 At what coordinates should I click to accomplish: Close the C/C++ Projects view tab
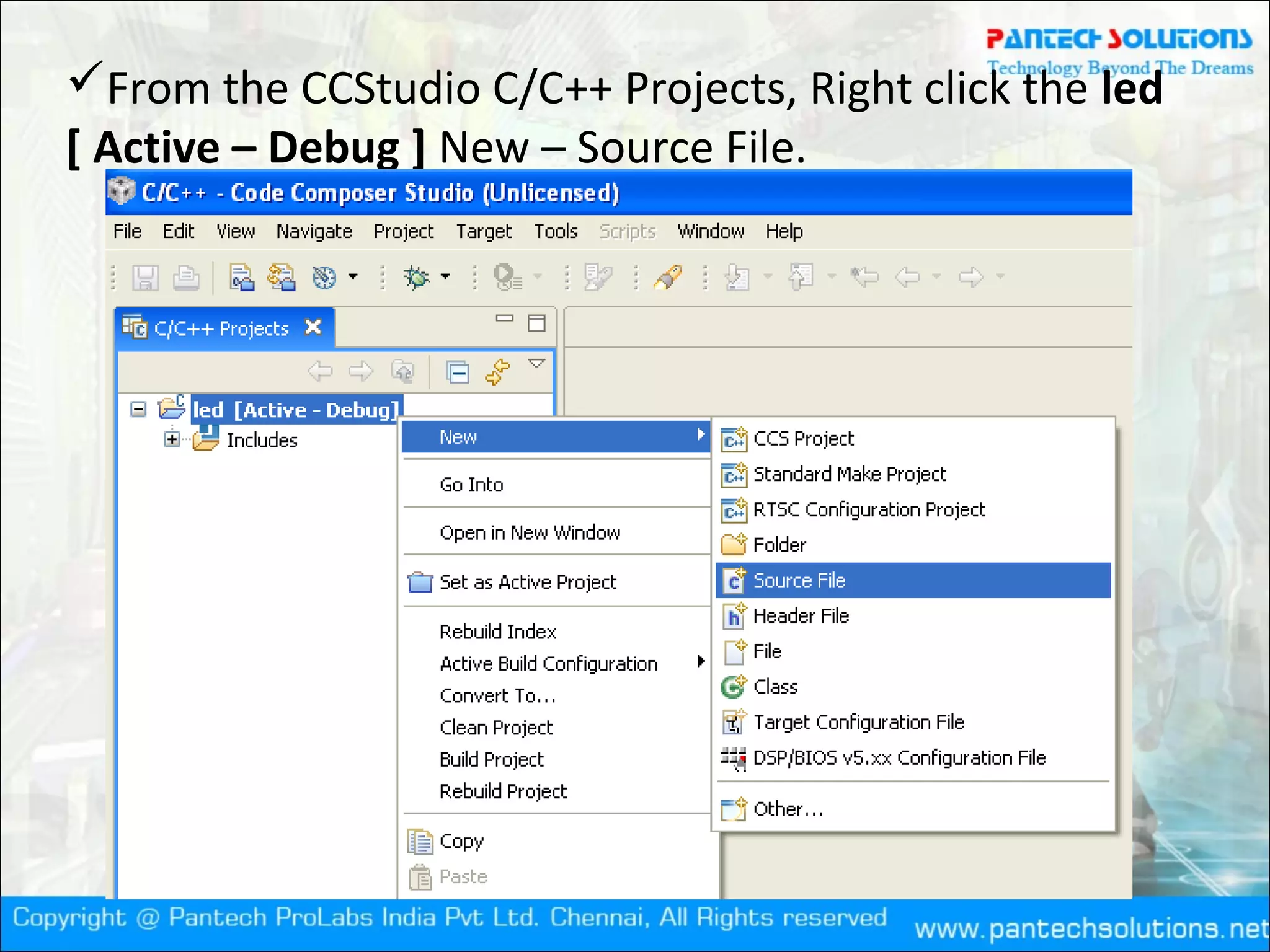click(x=314, y=327)
